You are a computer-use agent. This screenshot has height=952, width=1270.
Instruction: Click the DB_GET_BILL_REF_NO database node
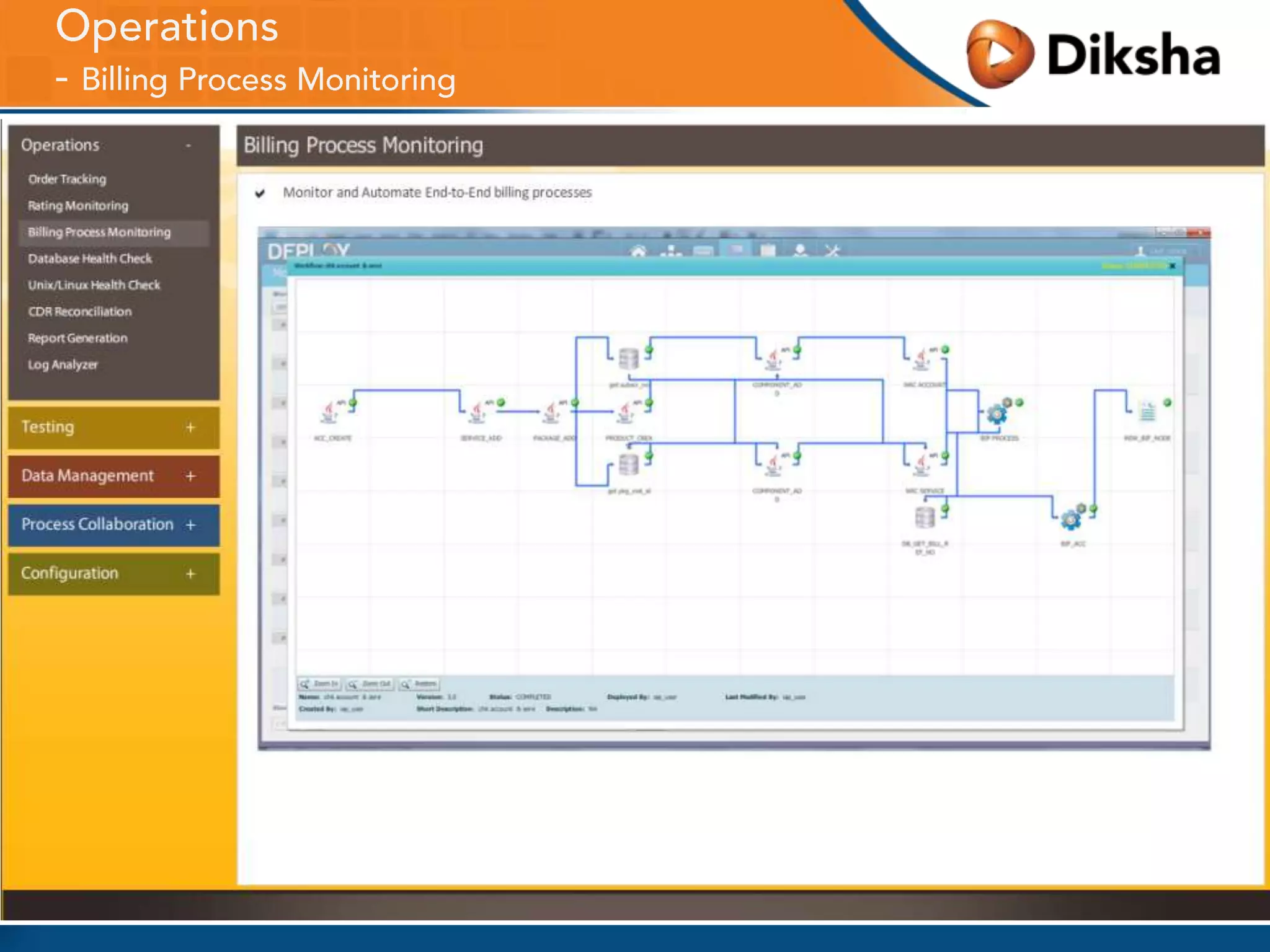coord(925,518)
